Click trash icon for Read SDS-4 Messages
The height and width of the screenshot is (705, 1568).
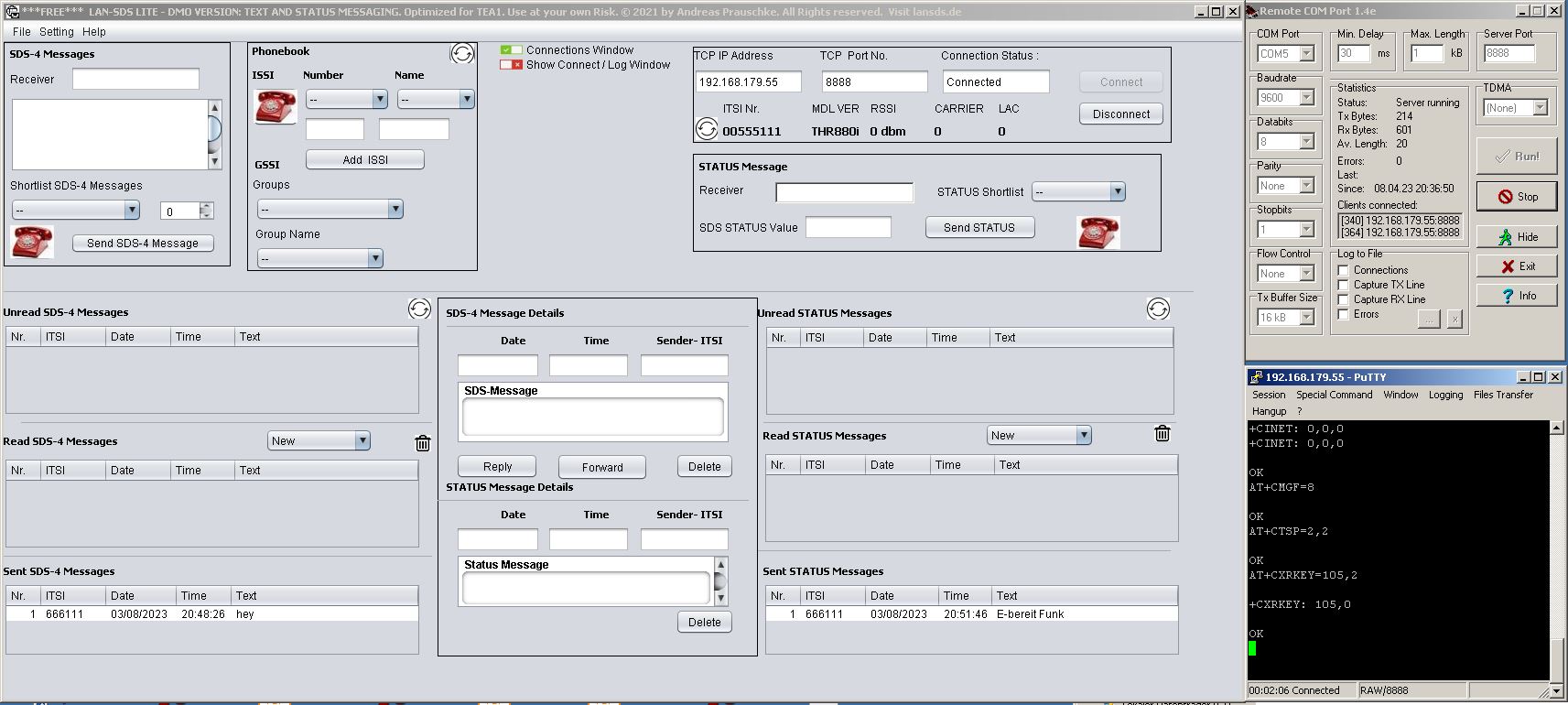point(423,443)
